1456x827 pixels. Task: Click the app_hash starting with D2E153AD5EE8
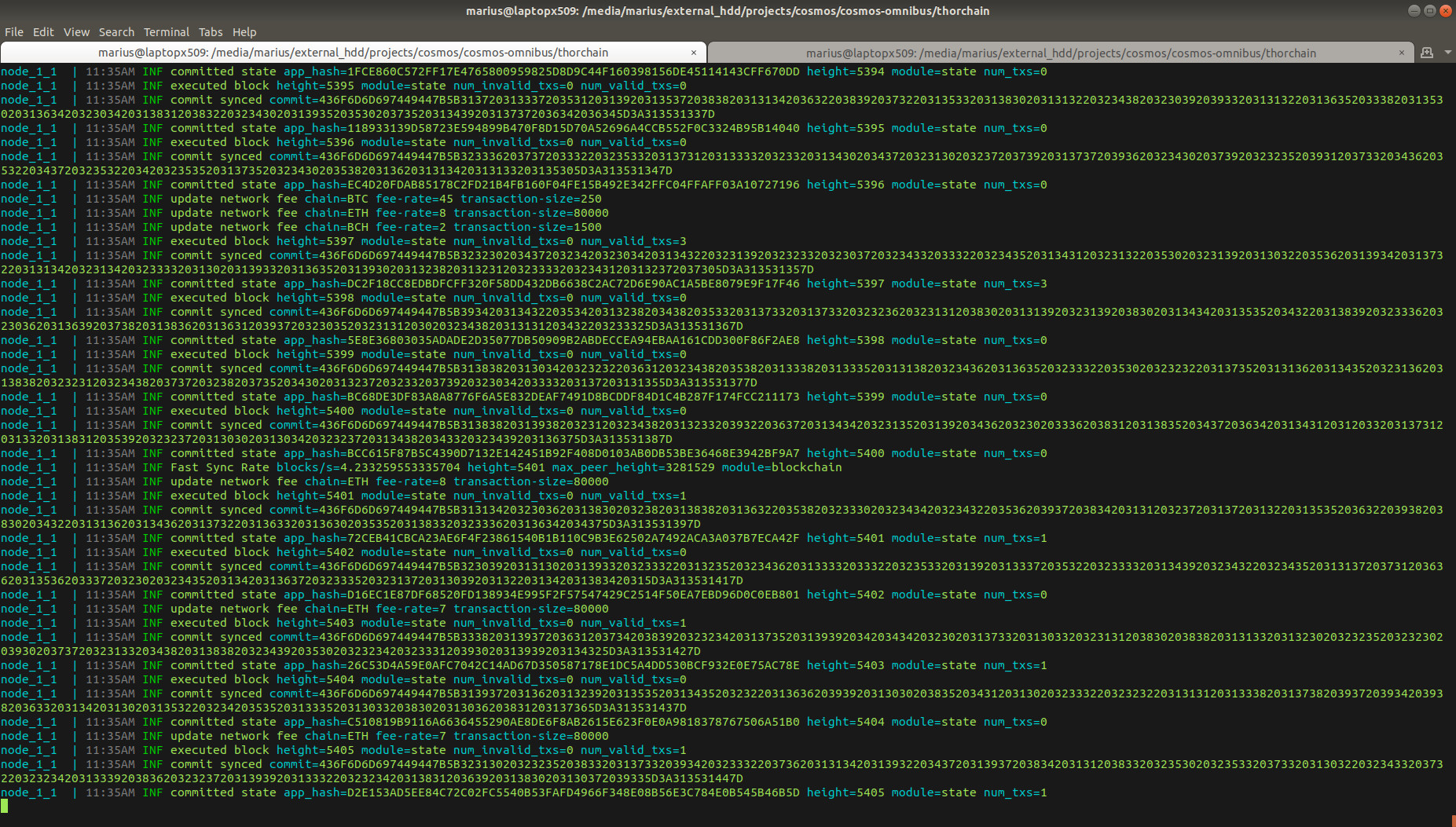click(541, 792)
